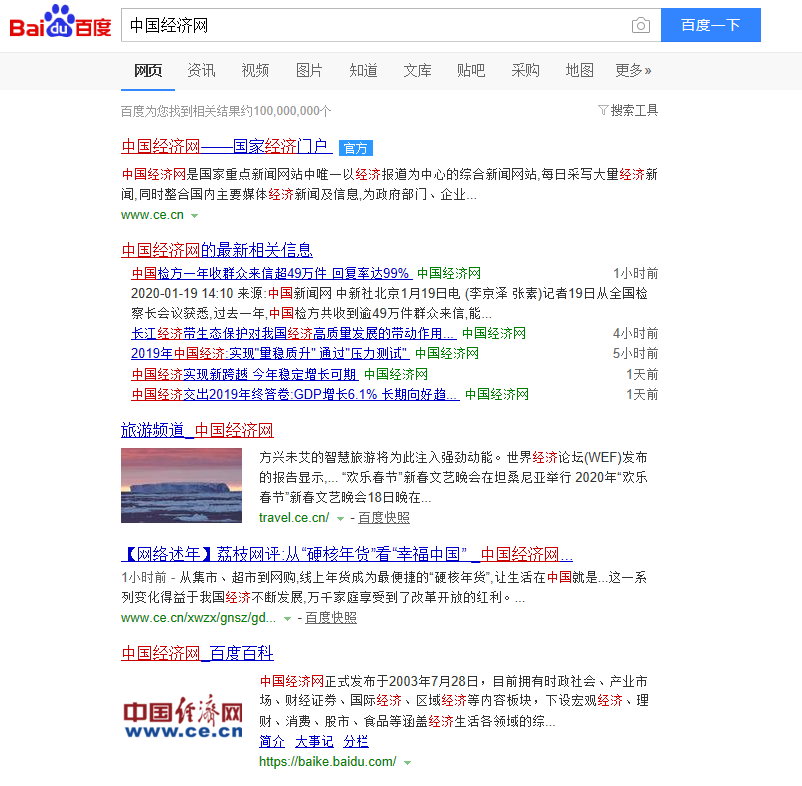Go to the 文库 tab

417,70
